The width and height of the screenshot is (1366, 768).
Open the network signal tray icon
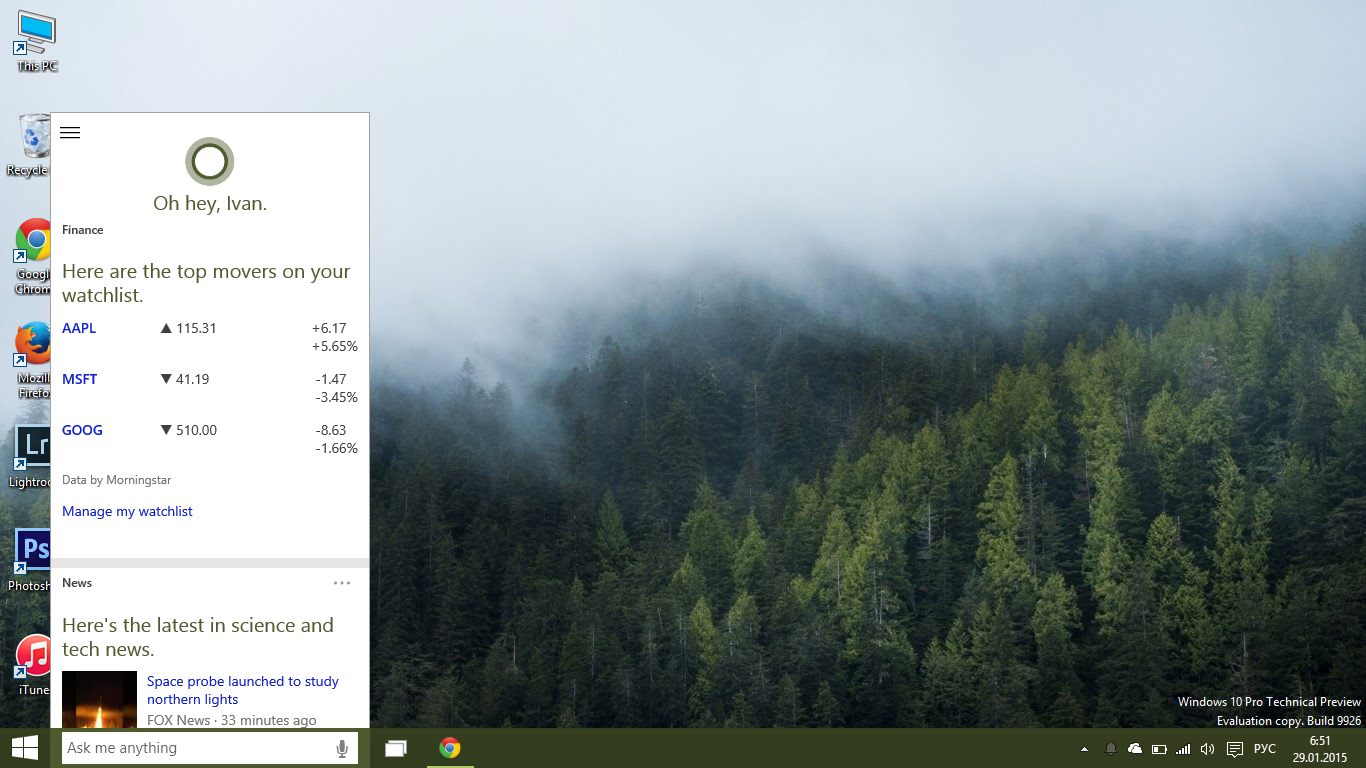[x=1183, y=749]
